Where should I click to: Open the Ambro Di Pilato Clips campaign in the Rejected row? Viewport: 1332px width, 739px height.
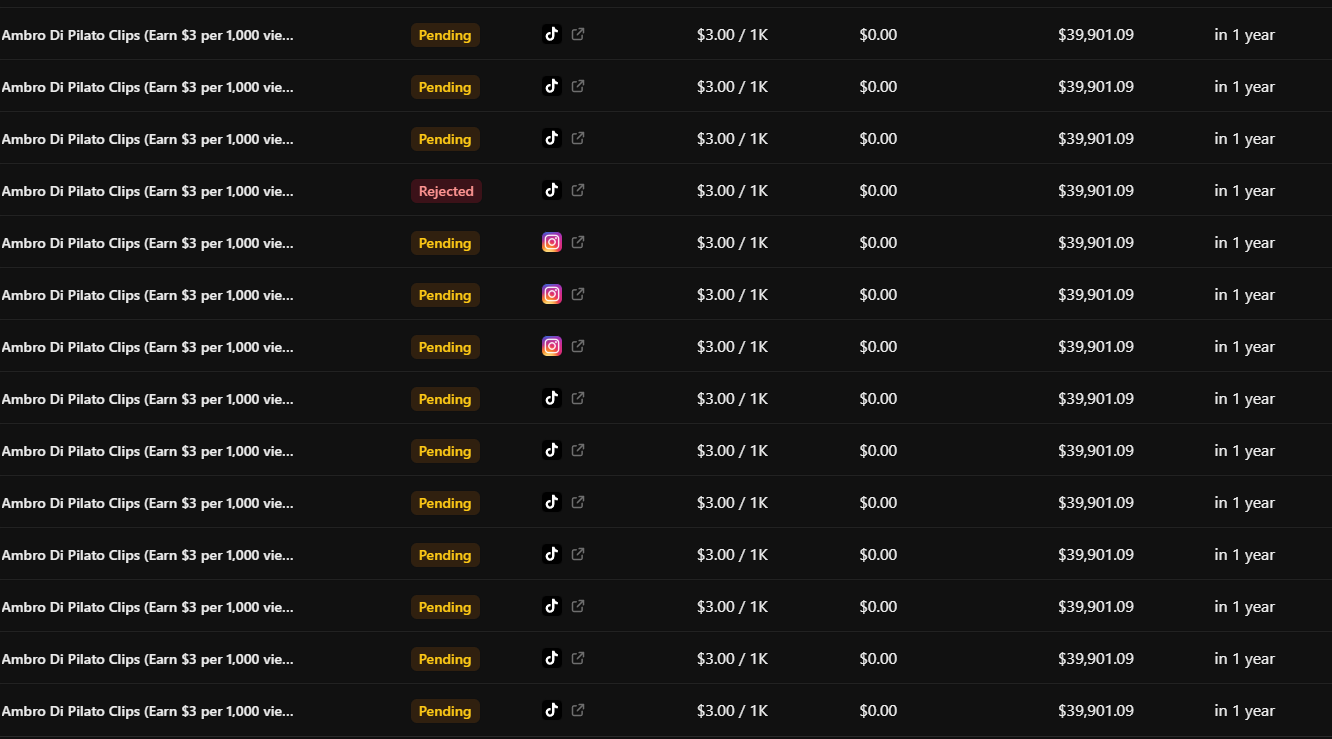(148, 191)
